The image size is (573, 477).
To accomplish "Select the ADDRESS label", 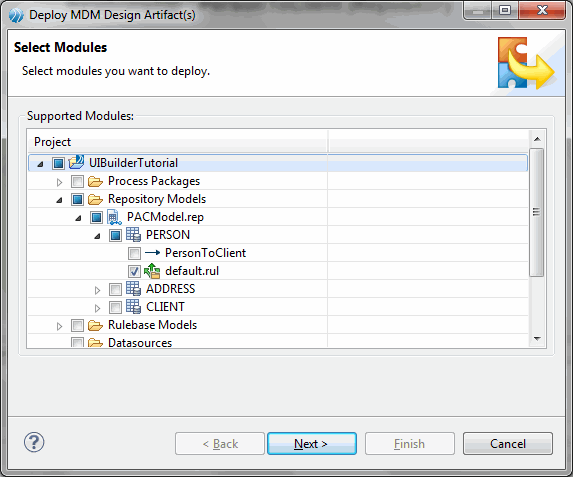I will (170, 289).
